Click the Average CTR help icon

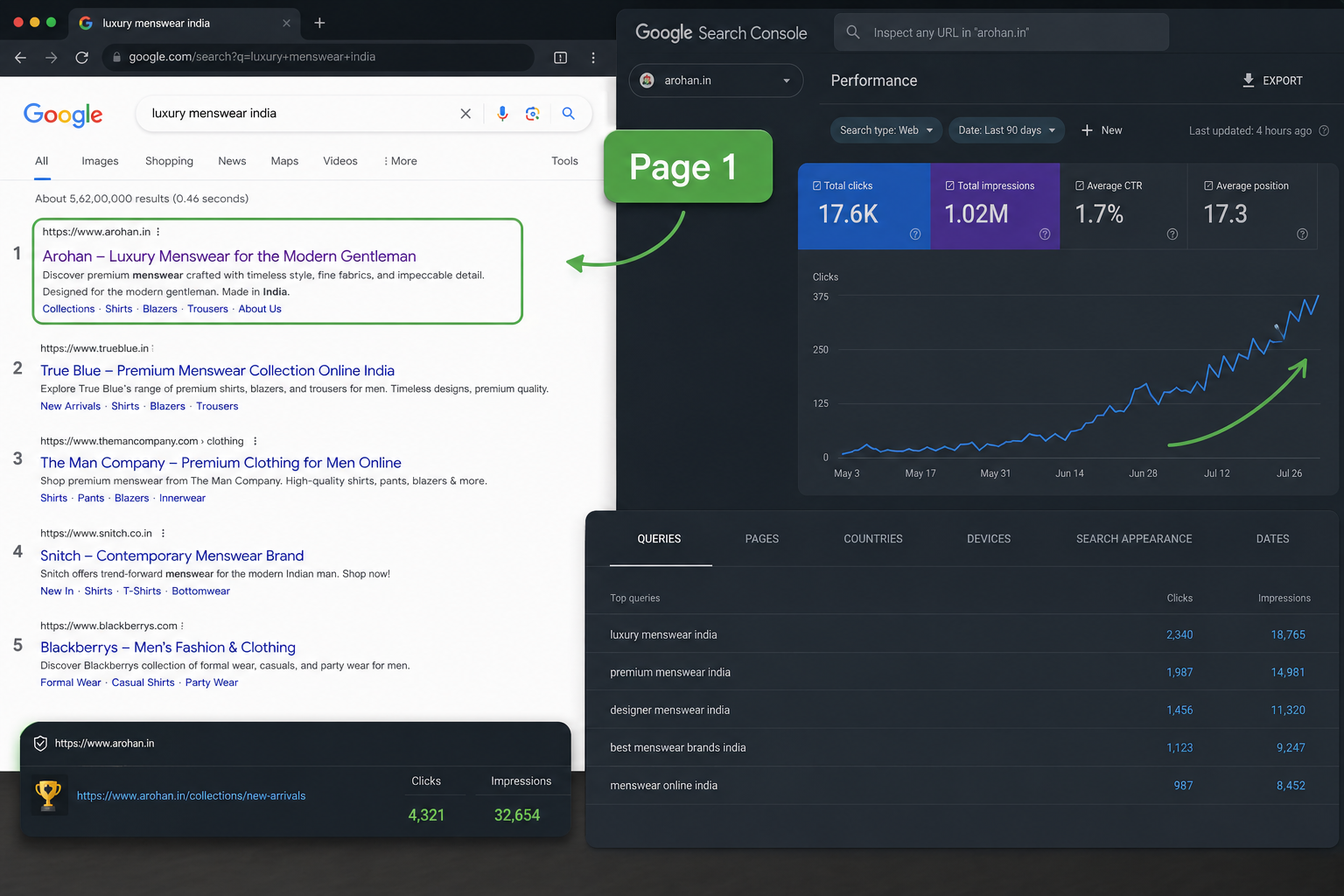click(1172, 234)
